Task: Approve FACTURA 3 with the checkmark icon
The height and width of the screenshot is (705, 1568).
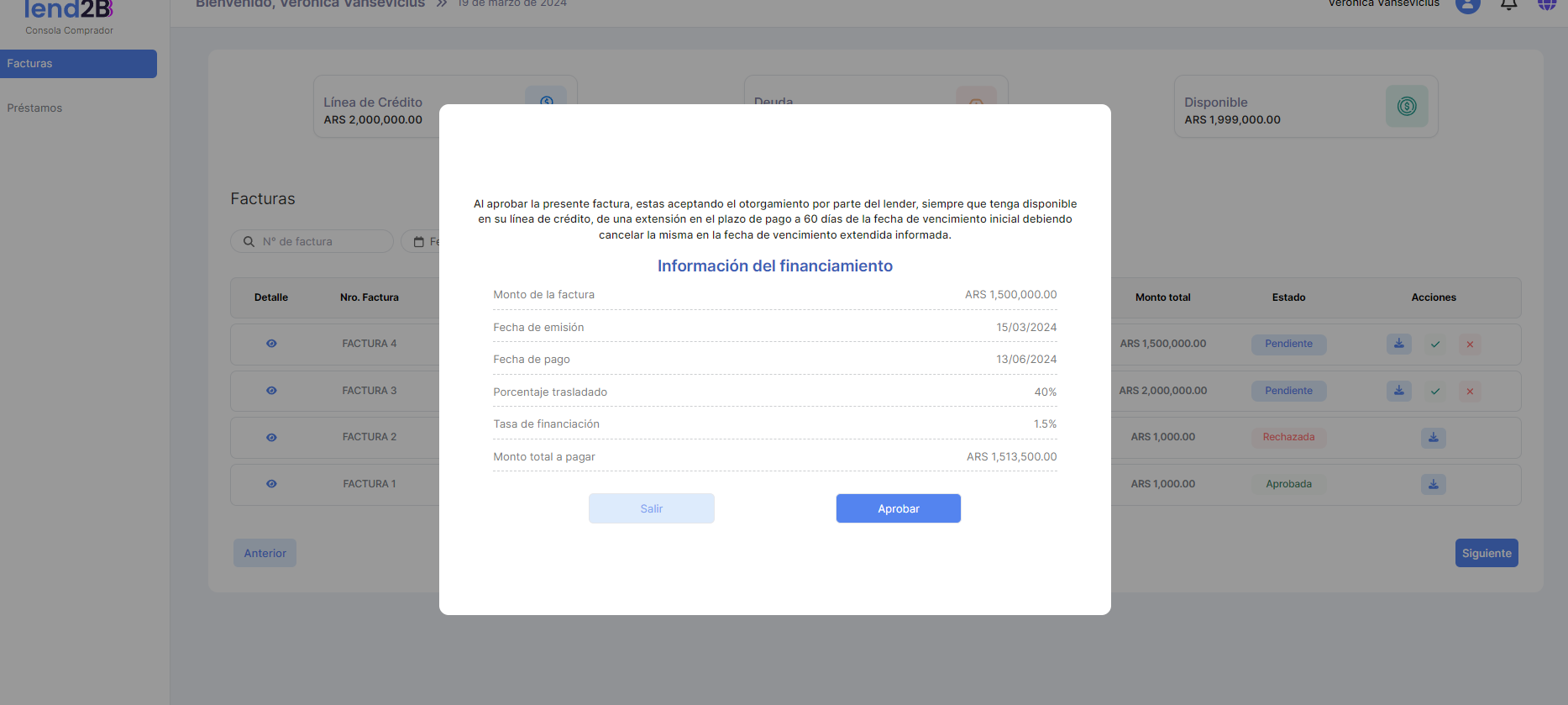Action: (1435, 392)
